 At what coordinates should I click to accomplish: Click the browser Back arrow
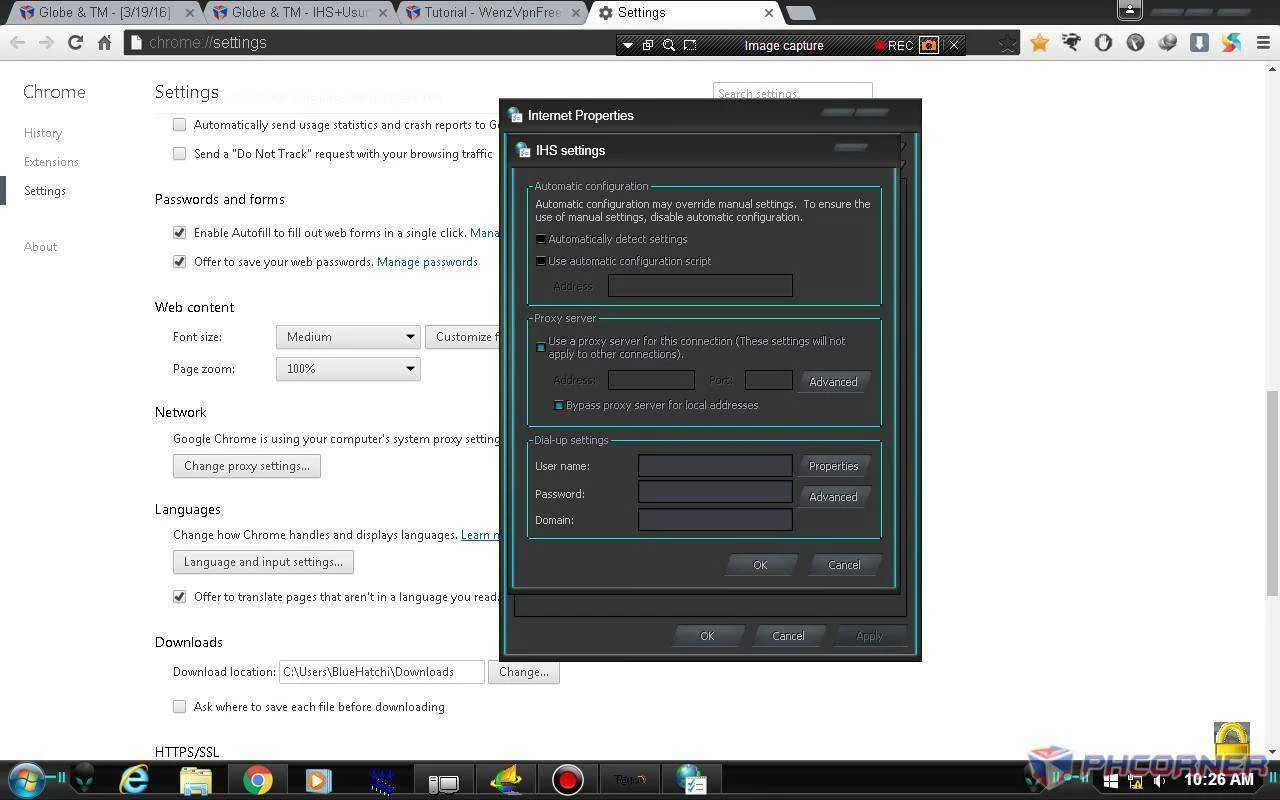click(17, 43)
